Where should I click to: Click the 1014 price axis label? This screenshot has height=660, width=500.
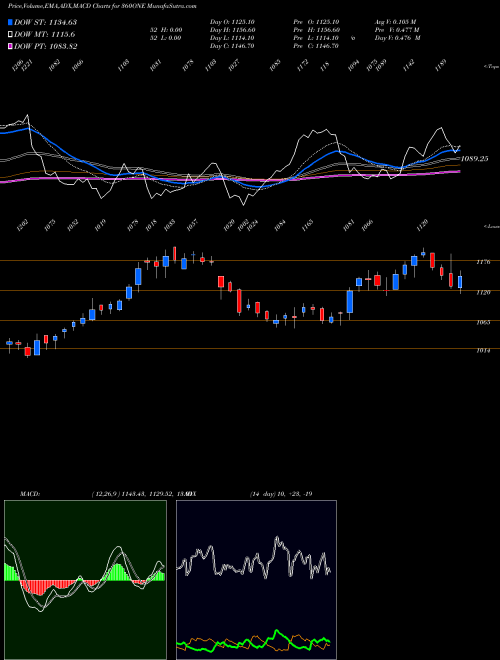483,350
